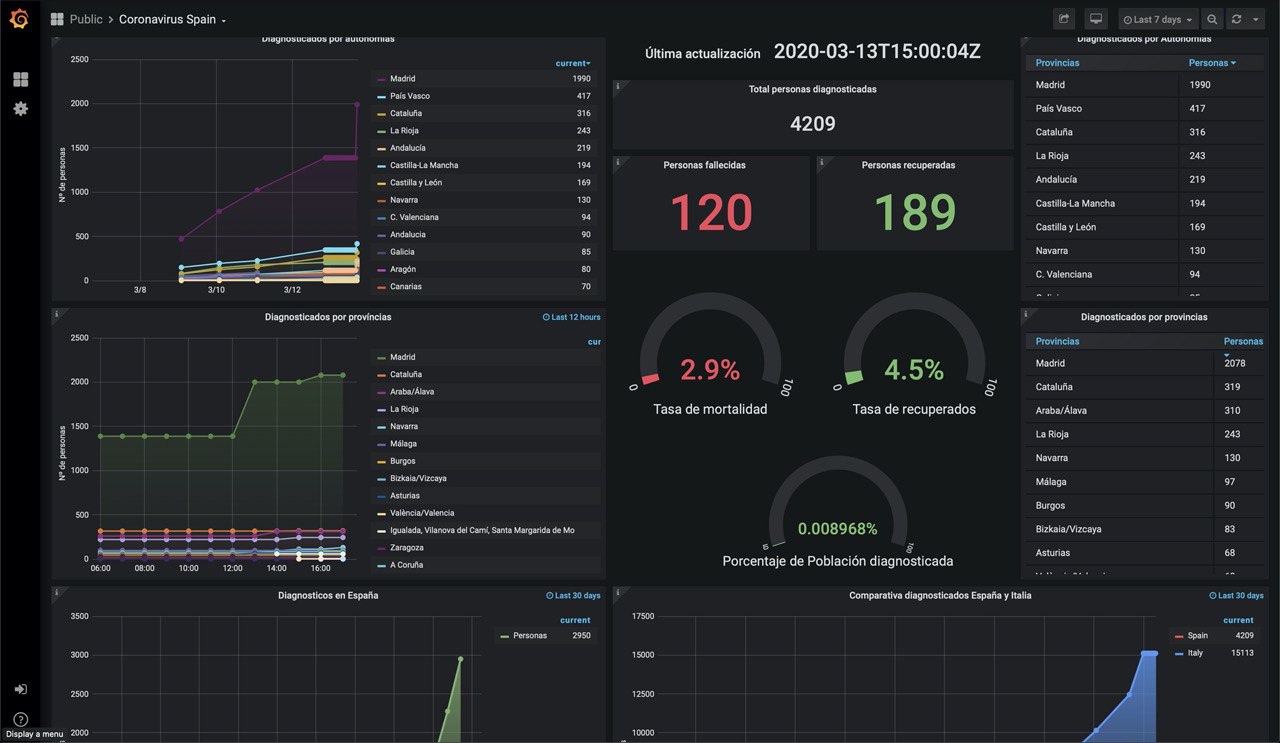Open the Personas fallecidas panel title menu
1280x743 pixels.
click(x=704, y=165)
